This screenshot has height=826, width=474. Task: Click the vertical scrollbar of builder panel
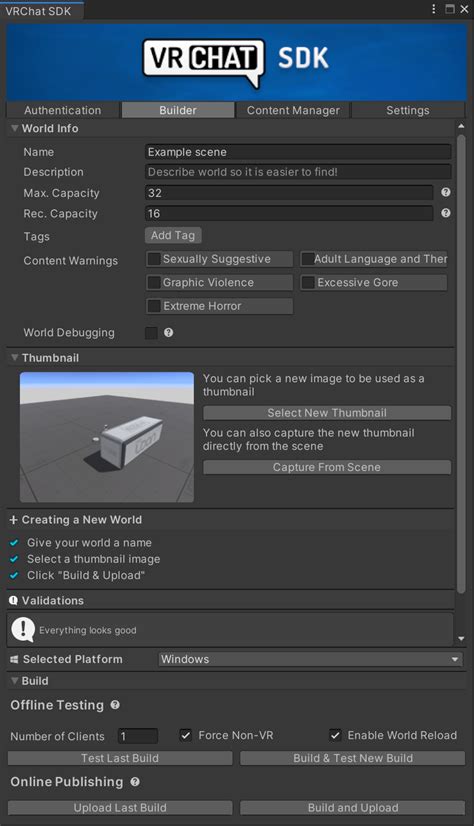[461, 363]
